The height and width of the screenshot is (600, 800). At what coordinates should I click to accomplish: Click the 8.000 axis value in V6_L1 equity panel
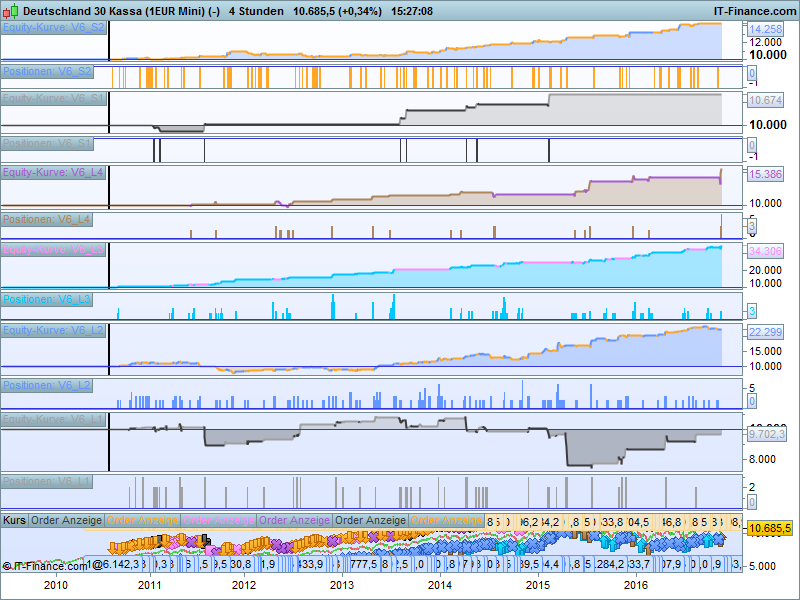762,459
